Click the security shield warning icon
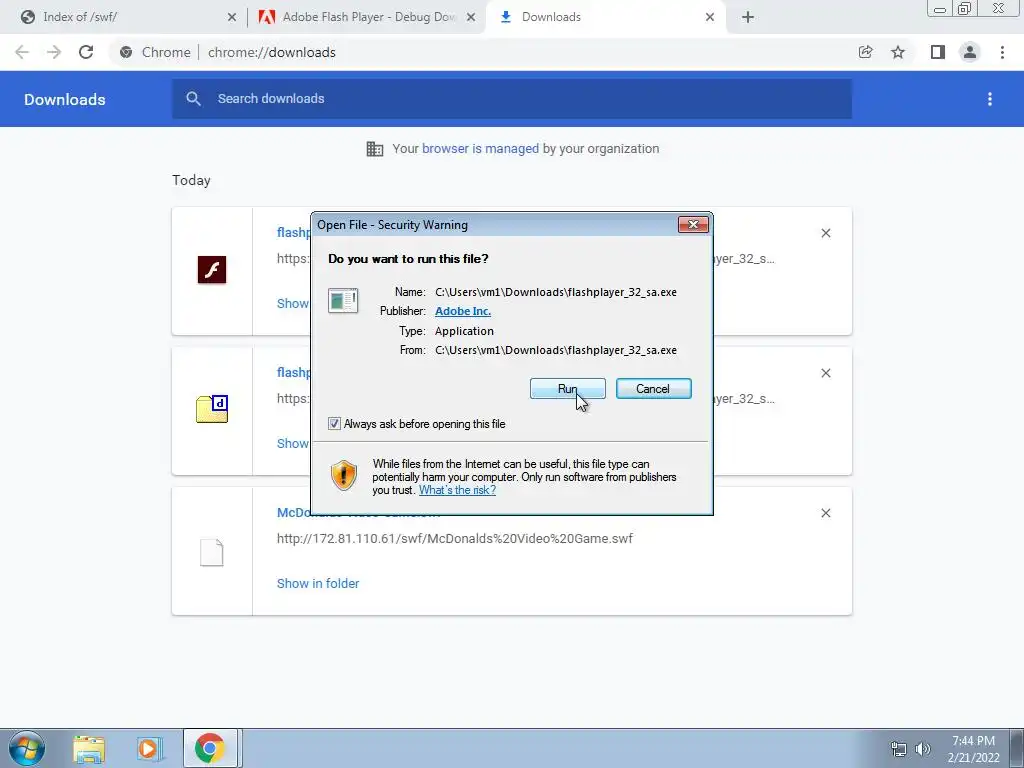The width and height of the screenshot is (1024, 768). pos(344,475)
